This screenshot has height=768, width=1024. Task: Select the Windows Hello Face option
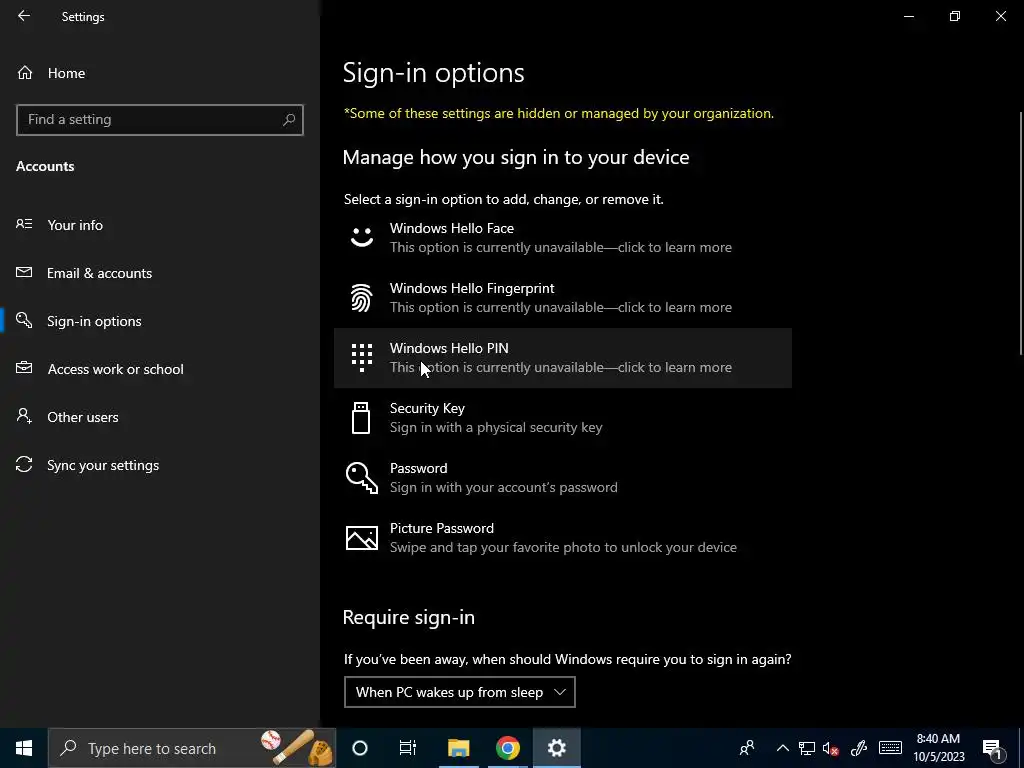pyautogui.click(x=563, y=238)
